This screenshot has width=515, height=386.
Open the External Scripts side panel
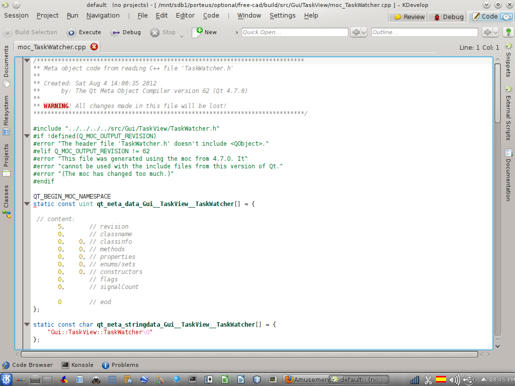coord(509,114)
